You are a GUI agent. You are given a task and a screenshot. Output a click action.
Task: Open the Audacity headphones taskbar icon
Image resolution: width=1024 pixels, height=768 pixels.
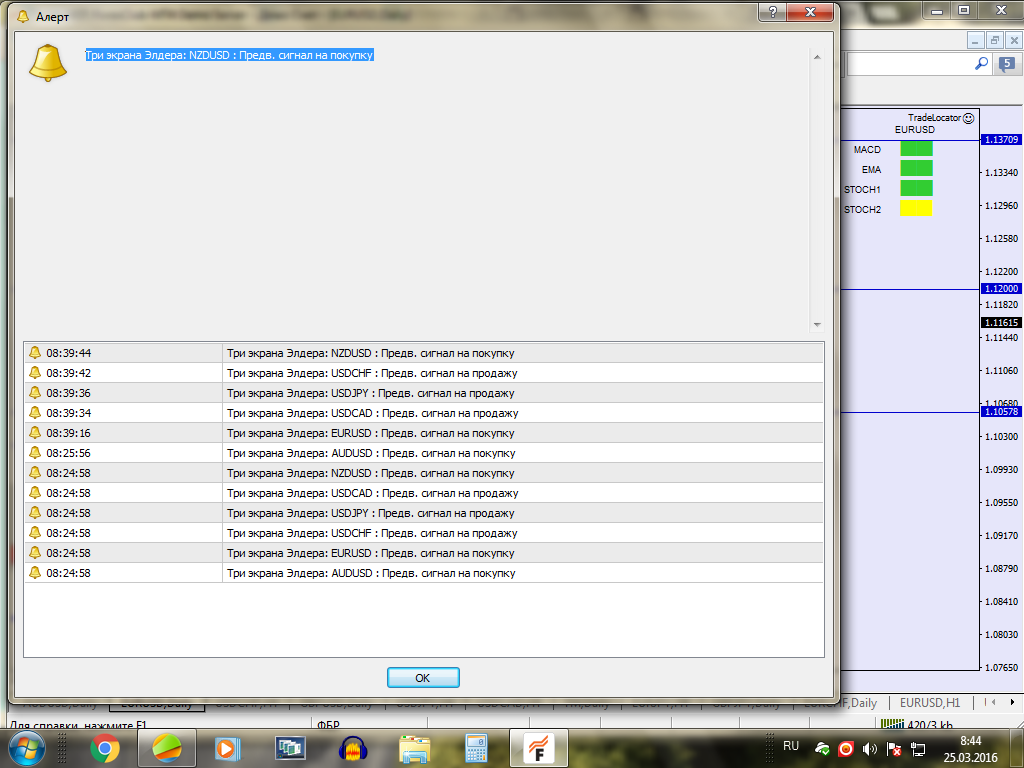(x=353, y=748)
